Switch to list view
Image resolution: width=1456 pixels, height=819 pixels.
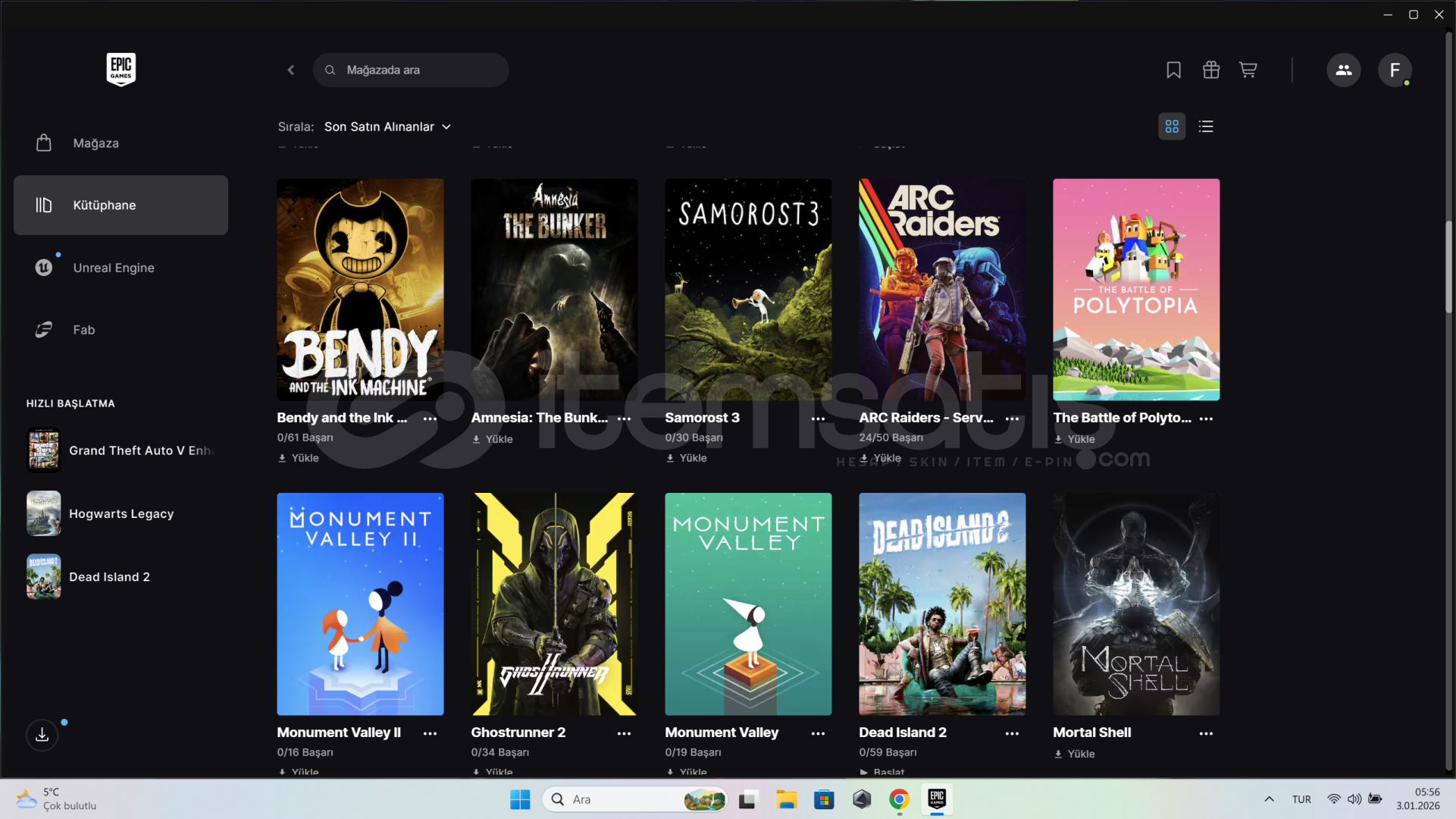pos(1206,127)
